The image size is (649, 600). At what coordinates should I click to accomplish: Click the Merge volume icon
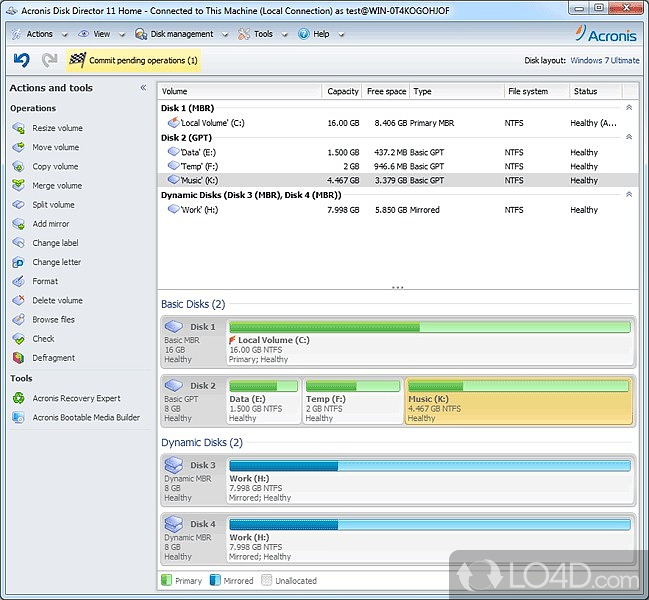[x=19, y=186]
